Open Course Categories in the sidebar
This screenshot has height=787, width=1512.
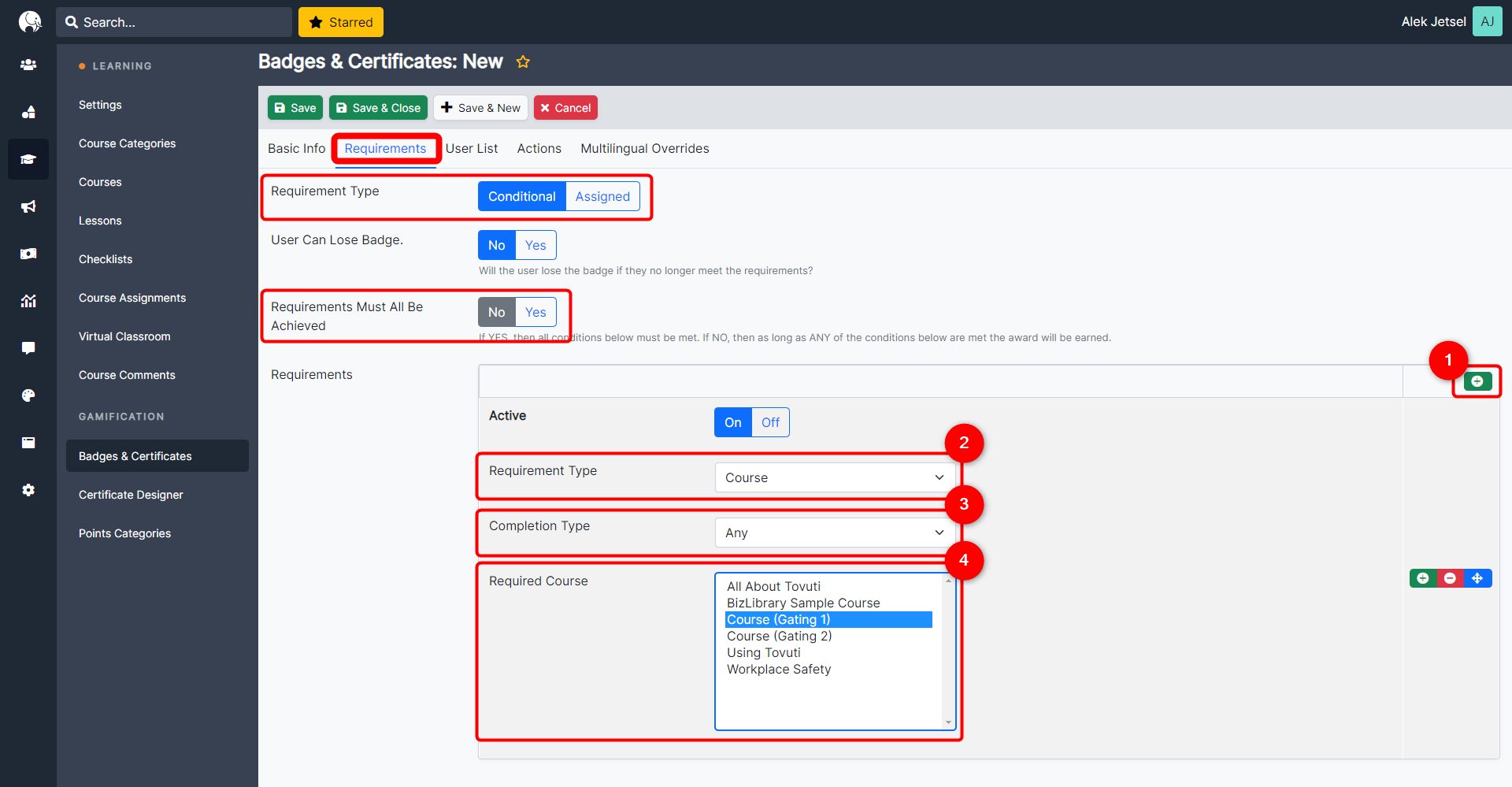click(127, 143)
